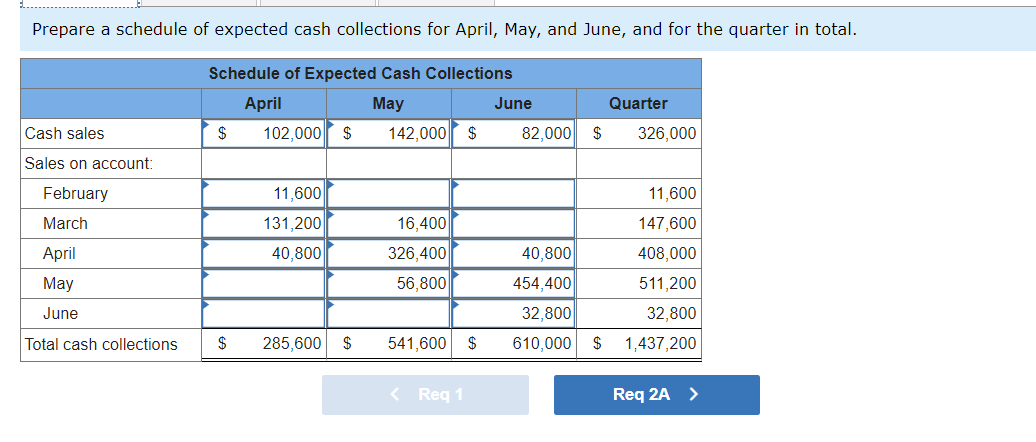Go to the Req 2A page
The height and width of the screenshot is (442, 1036).
point(656,394)
